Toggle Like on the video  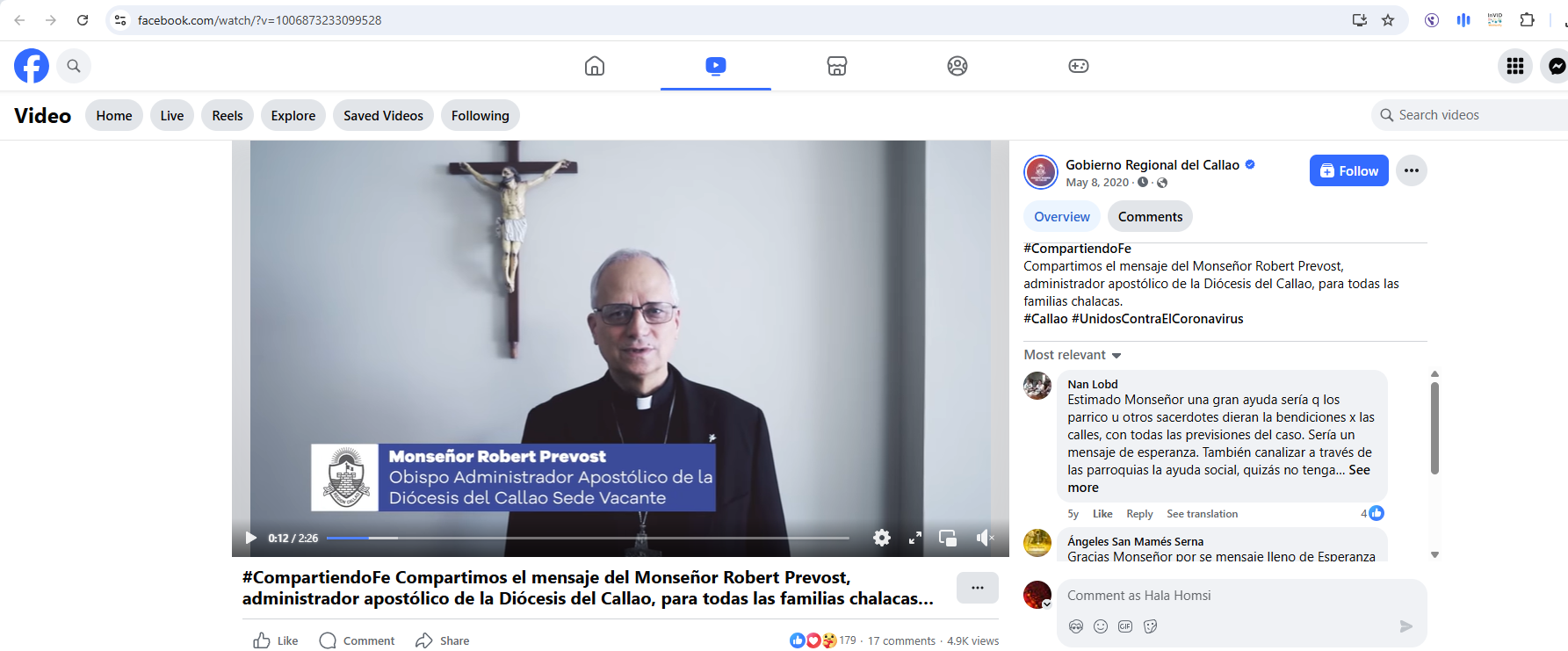click(x=276, y=640)
